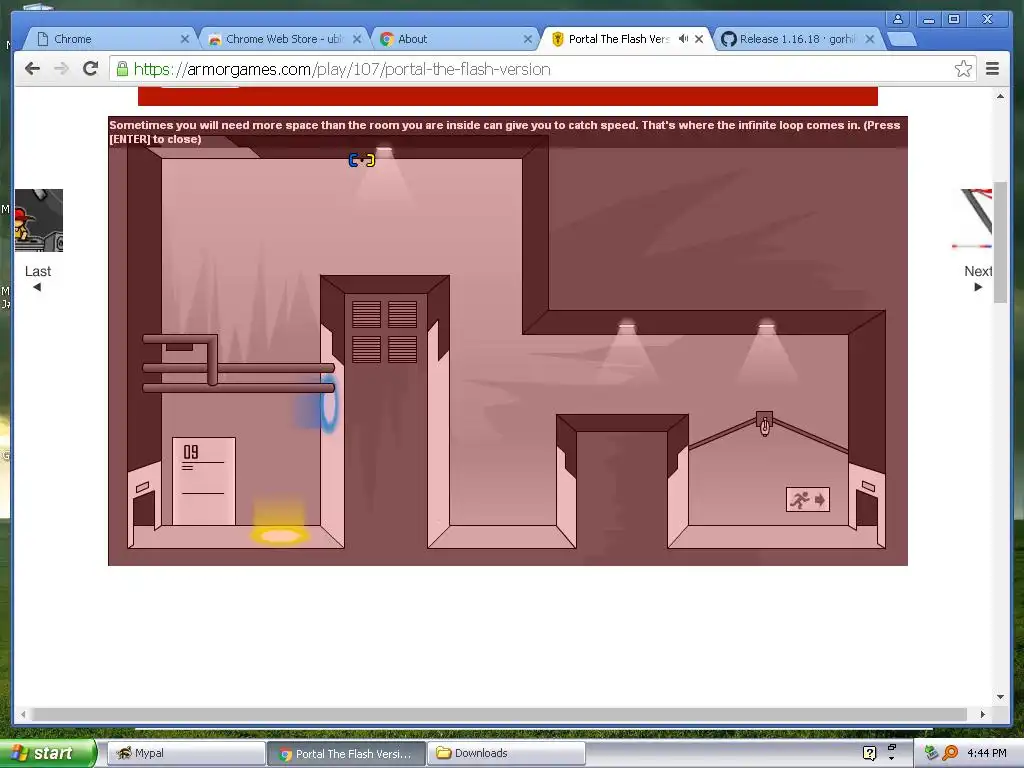Image resolution: width=1024 pixels, height=768 pixels.
Task: Click the red banner above the game
Action: click(x=507, y=96)
